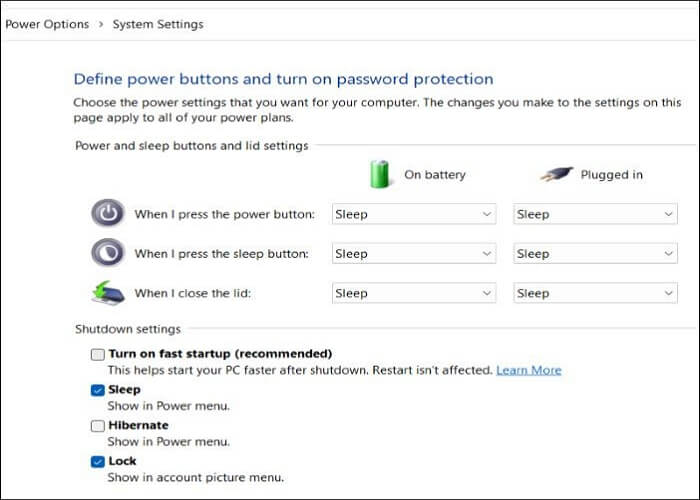Click the plugged in power cord icon

tap(558, 174)
